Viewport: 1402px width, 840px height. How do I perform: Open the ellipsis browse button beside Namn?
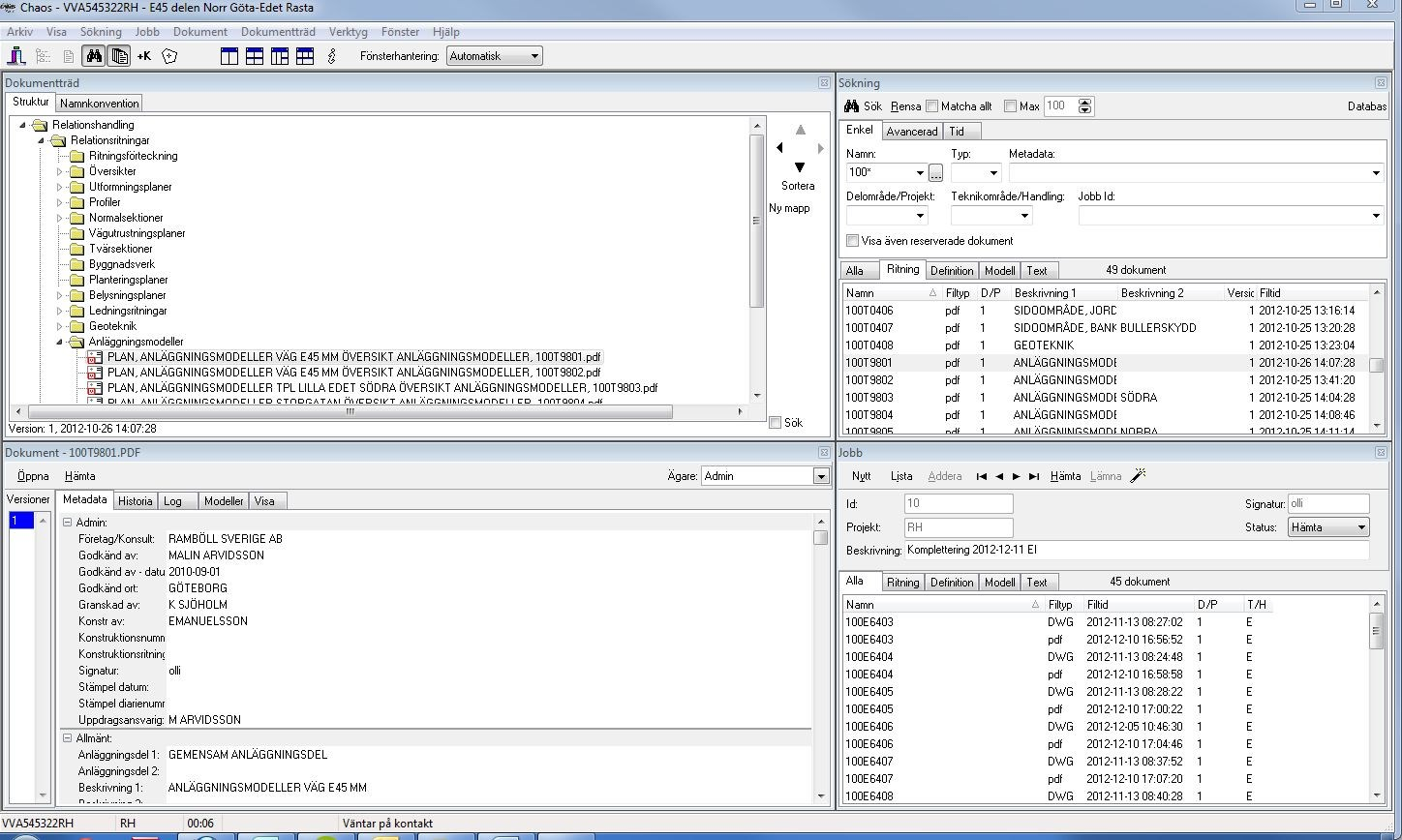click(x=935, y=173)
